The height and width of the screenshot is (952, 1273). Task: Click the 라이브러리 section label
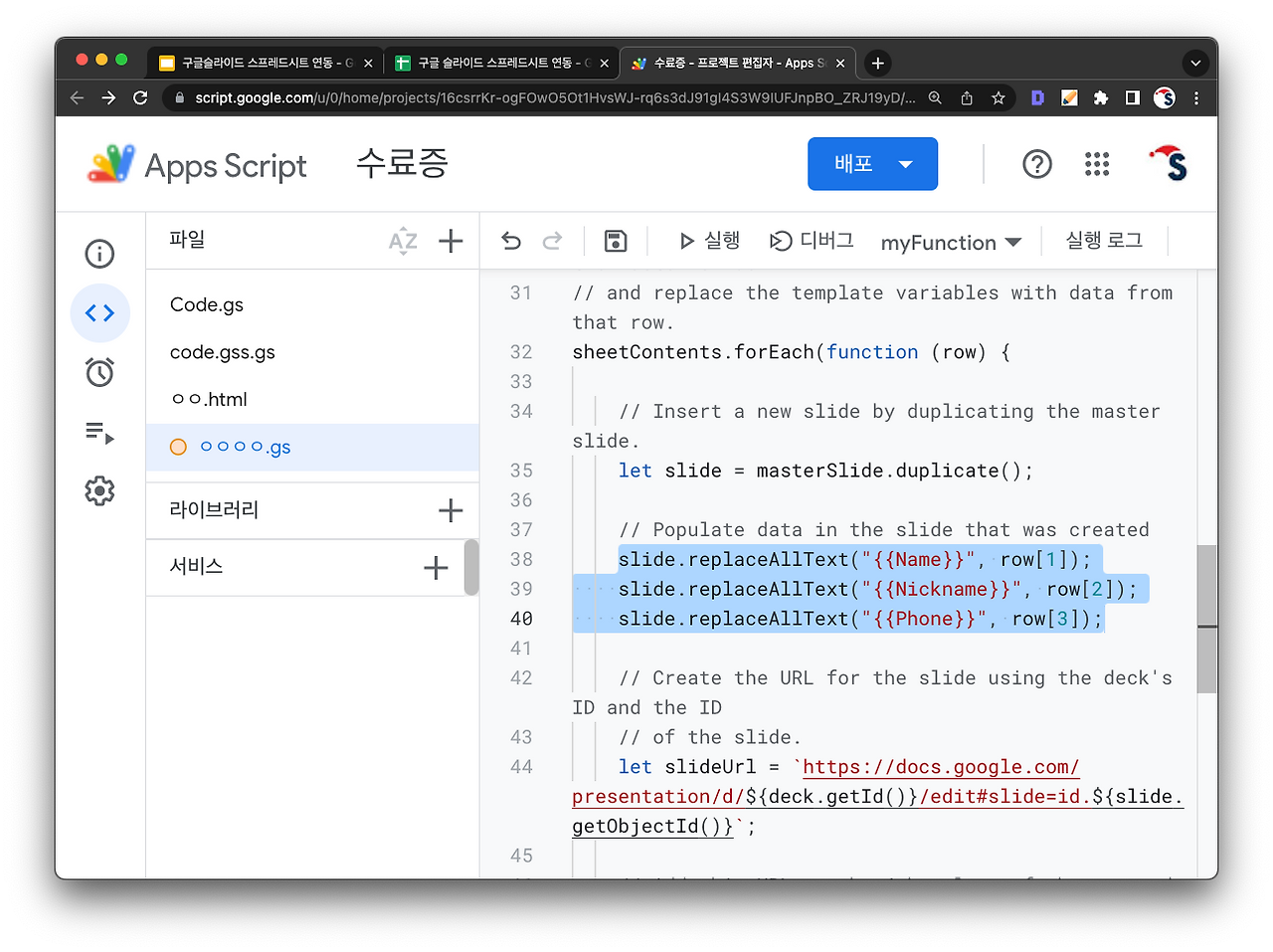[x=214, y=509]
